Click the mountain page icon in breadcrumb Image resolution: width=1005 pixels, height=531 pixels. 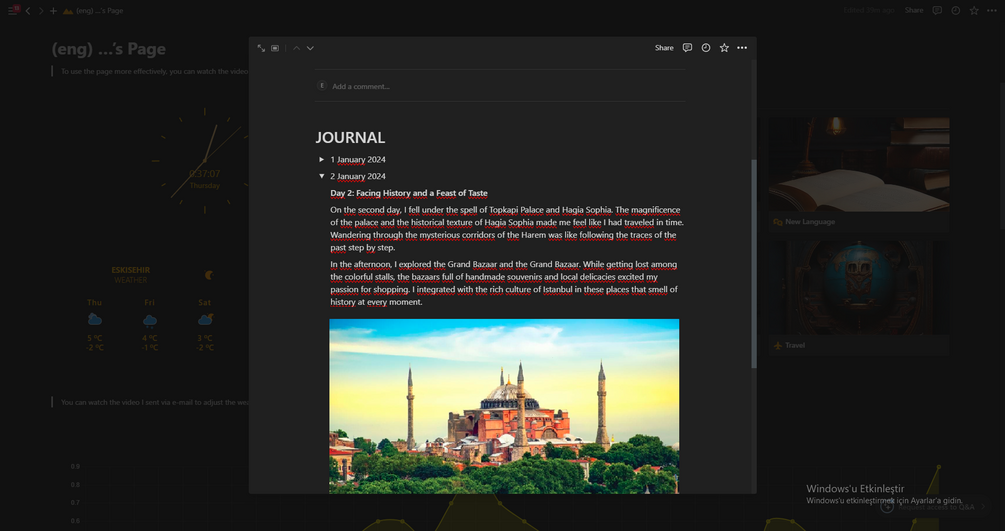point(68,11)
